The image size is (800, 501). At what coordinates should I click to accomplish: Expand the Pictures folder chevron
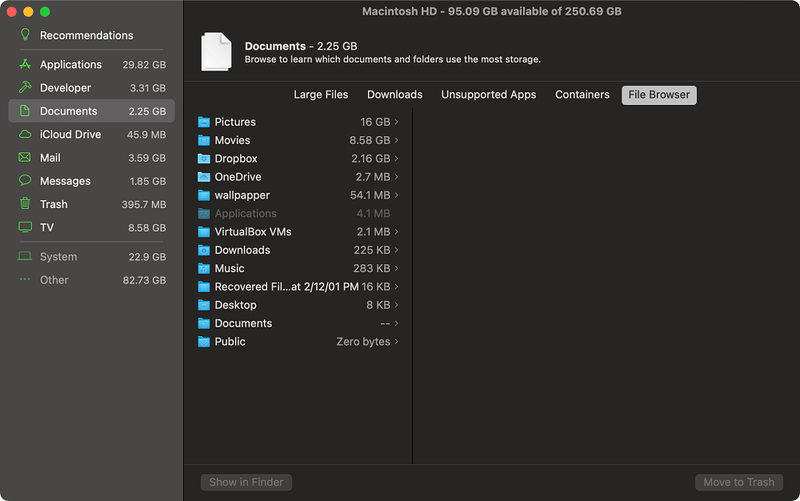tap(397, 122)
